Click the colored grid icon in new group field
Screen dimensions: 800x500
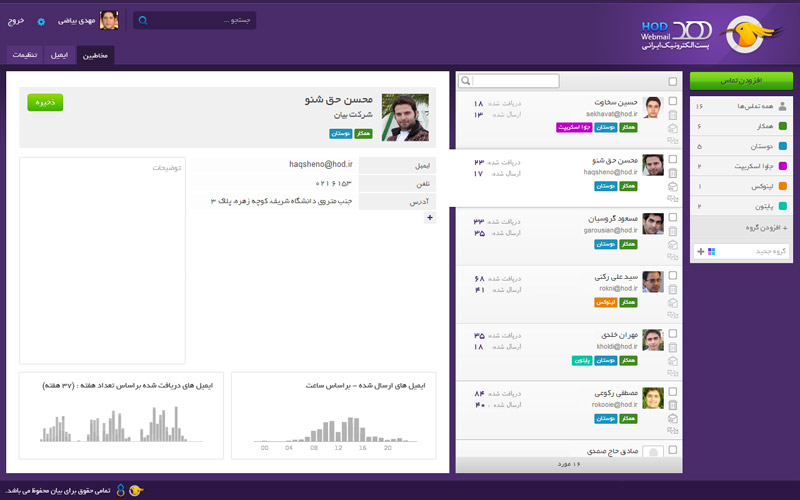711,251
